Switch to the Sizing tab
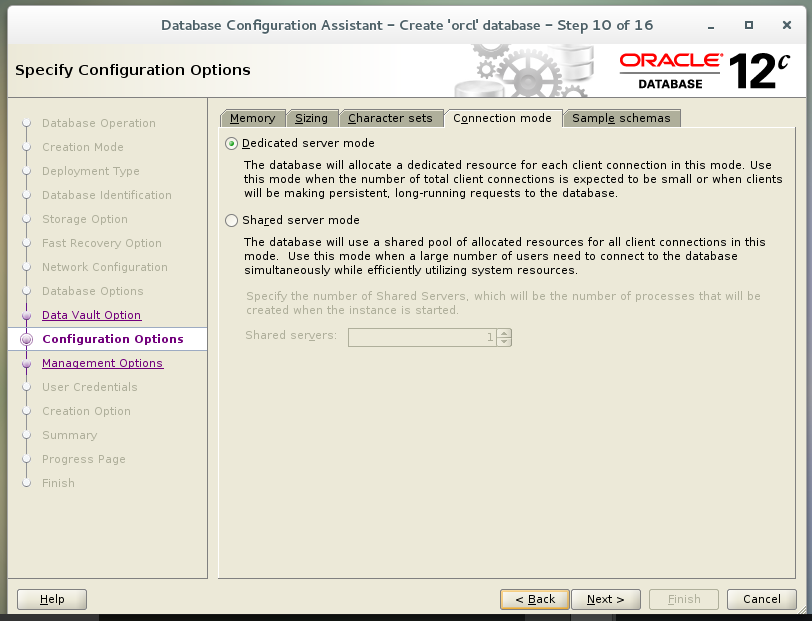 point(312,117)
